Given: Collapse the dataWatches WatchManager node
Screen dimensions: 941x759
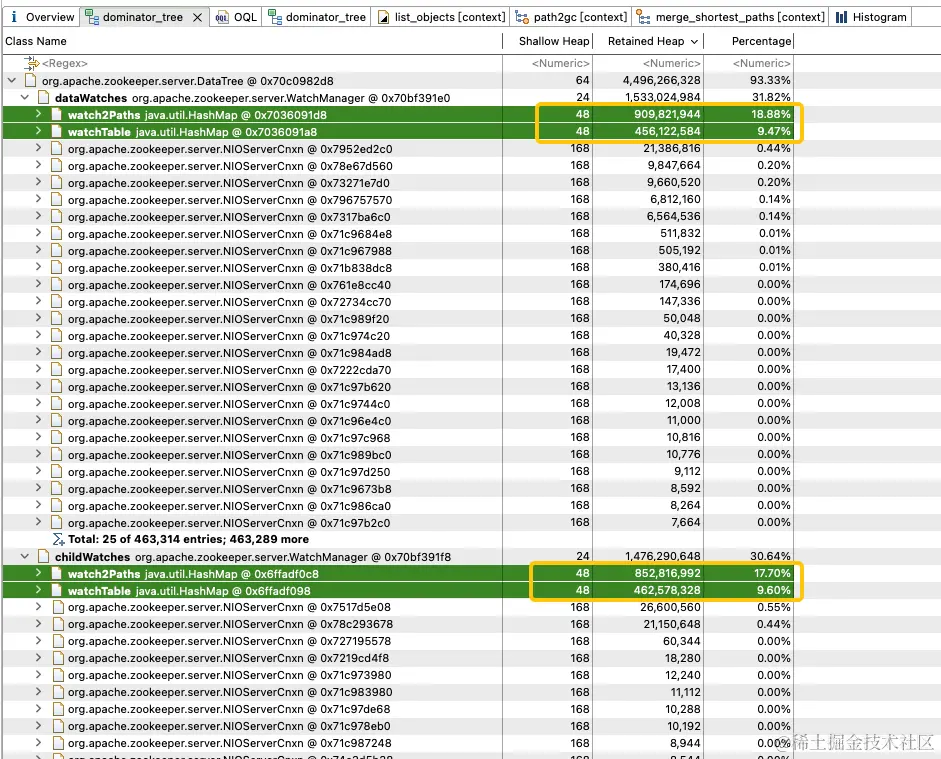Looking at the screenshot, I should [25, 97].
